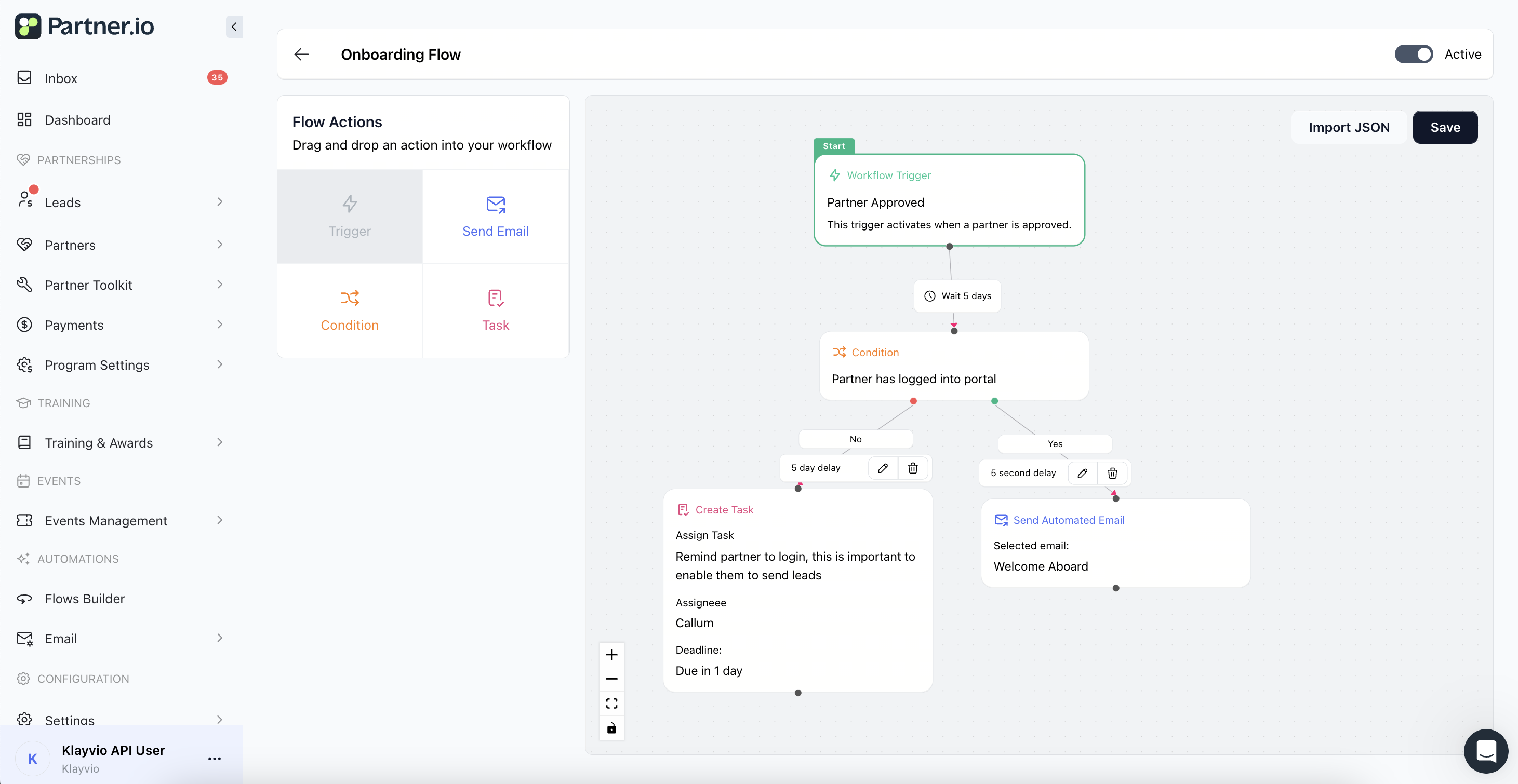
Task: Toggle the canvas lock icon
Action: 611,728
